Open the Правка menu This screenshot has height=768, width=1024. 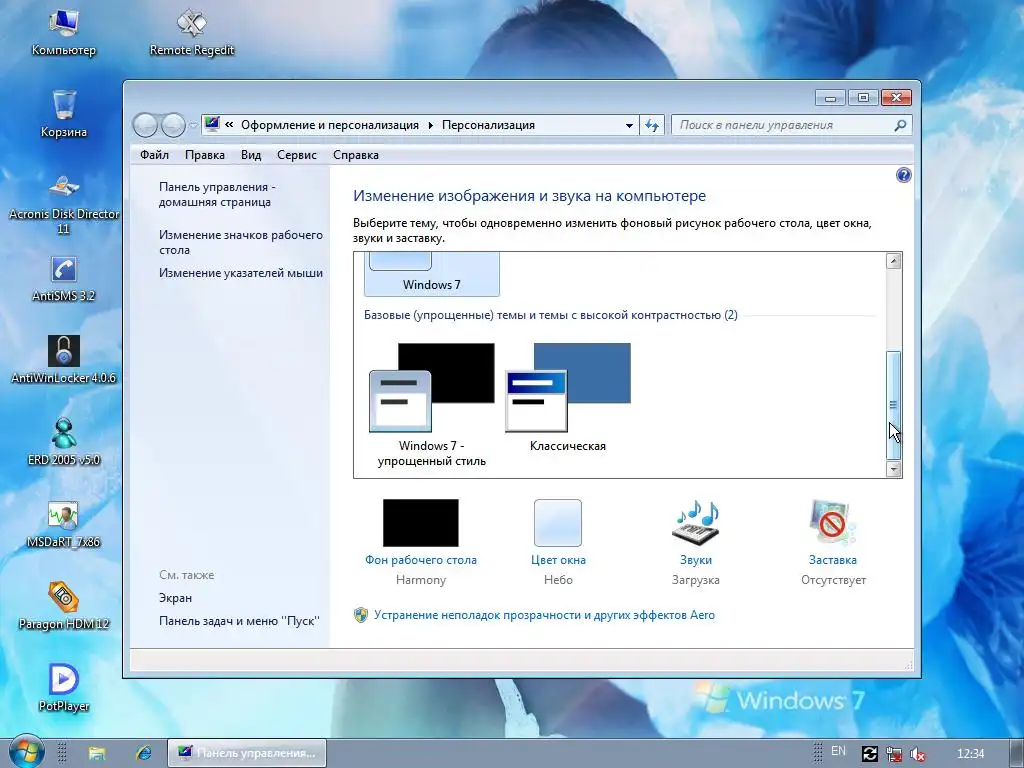(x=204, y=155)
